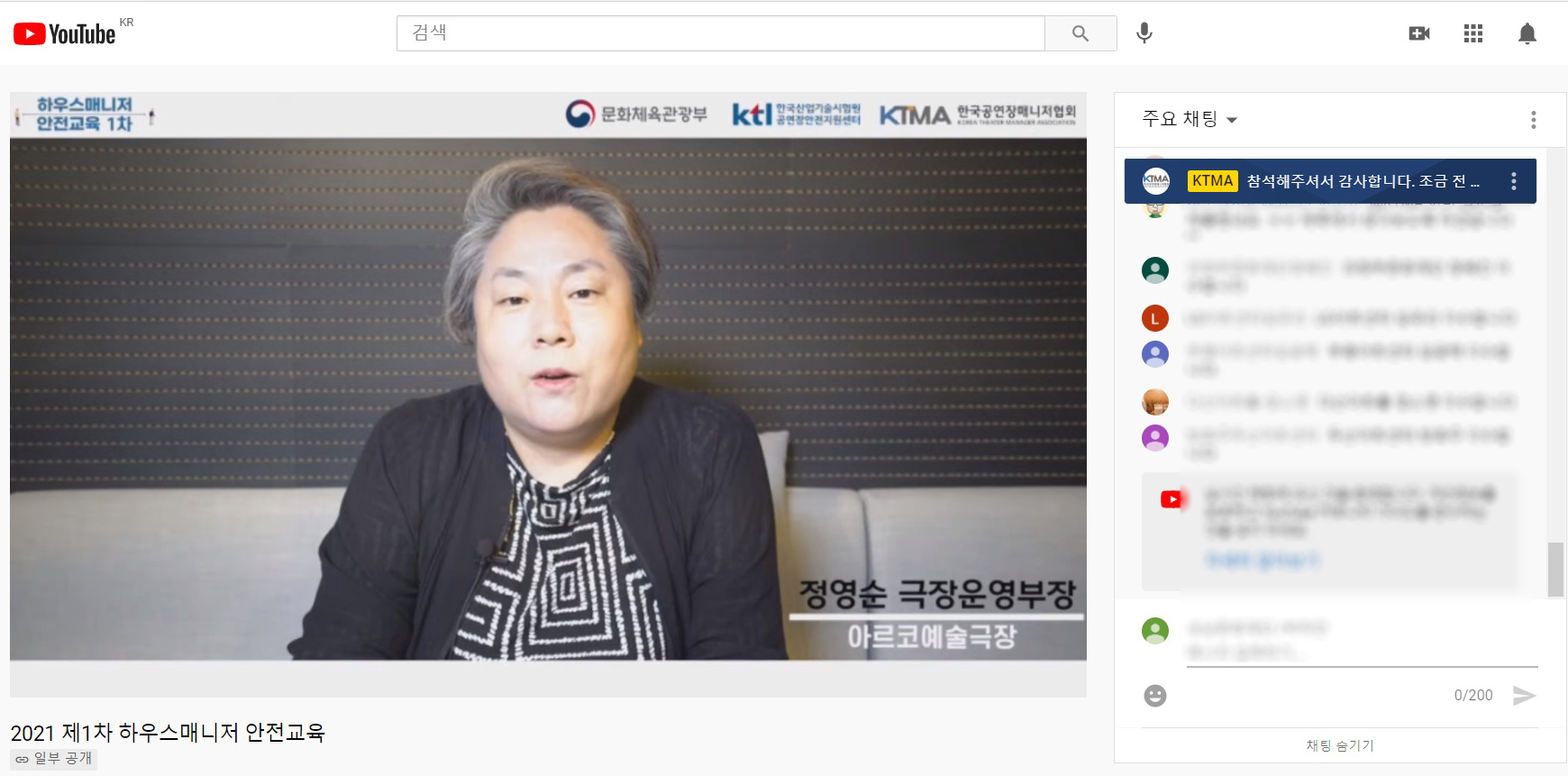The image size is (1568, 776).
Task: Click the red L avatar in chat
Action: (1155, 318)
